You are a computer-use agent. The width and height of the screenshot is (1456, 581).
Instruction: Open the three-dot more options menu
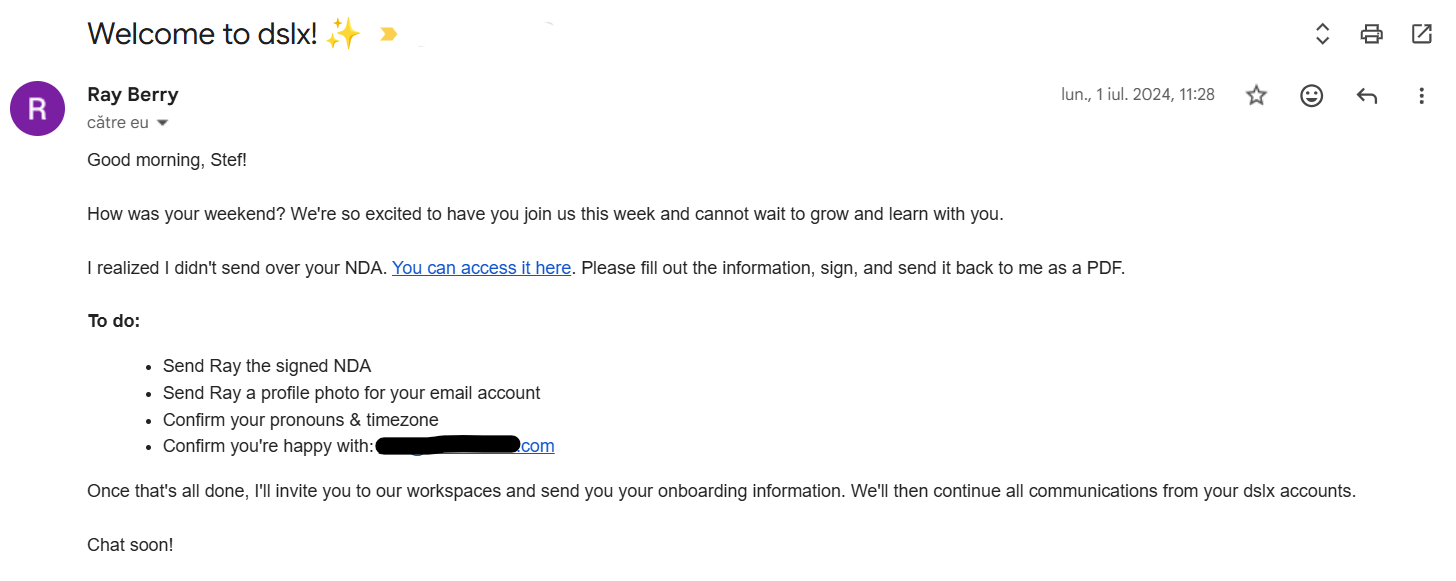coord(1421,96)
